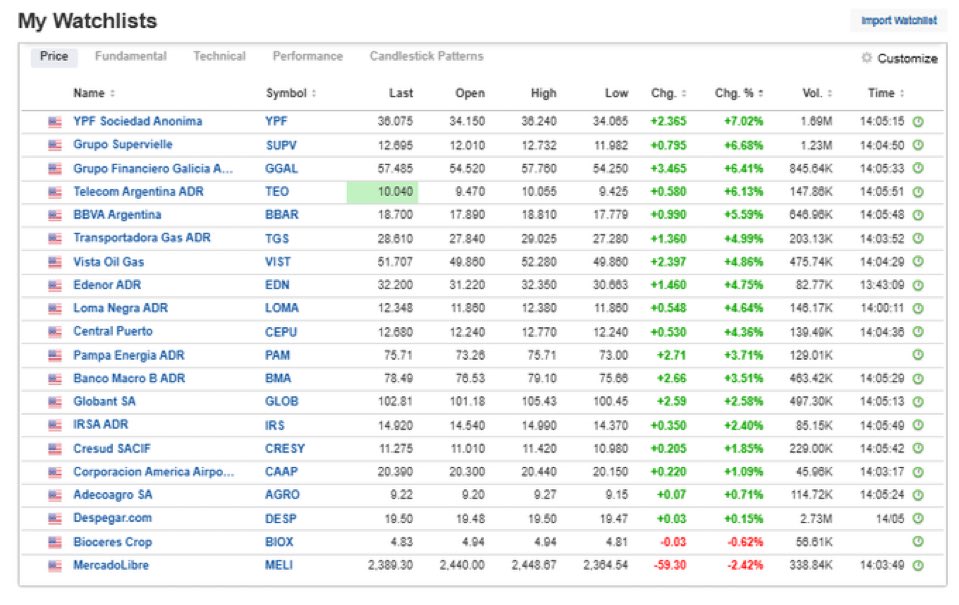Click the clock icon in Globant SA row
Viewport: 959px width, 605px height.
[918, 402]
